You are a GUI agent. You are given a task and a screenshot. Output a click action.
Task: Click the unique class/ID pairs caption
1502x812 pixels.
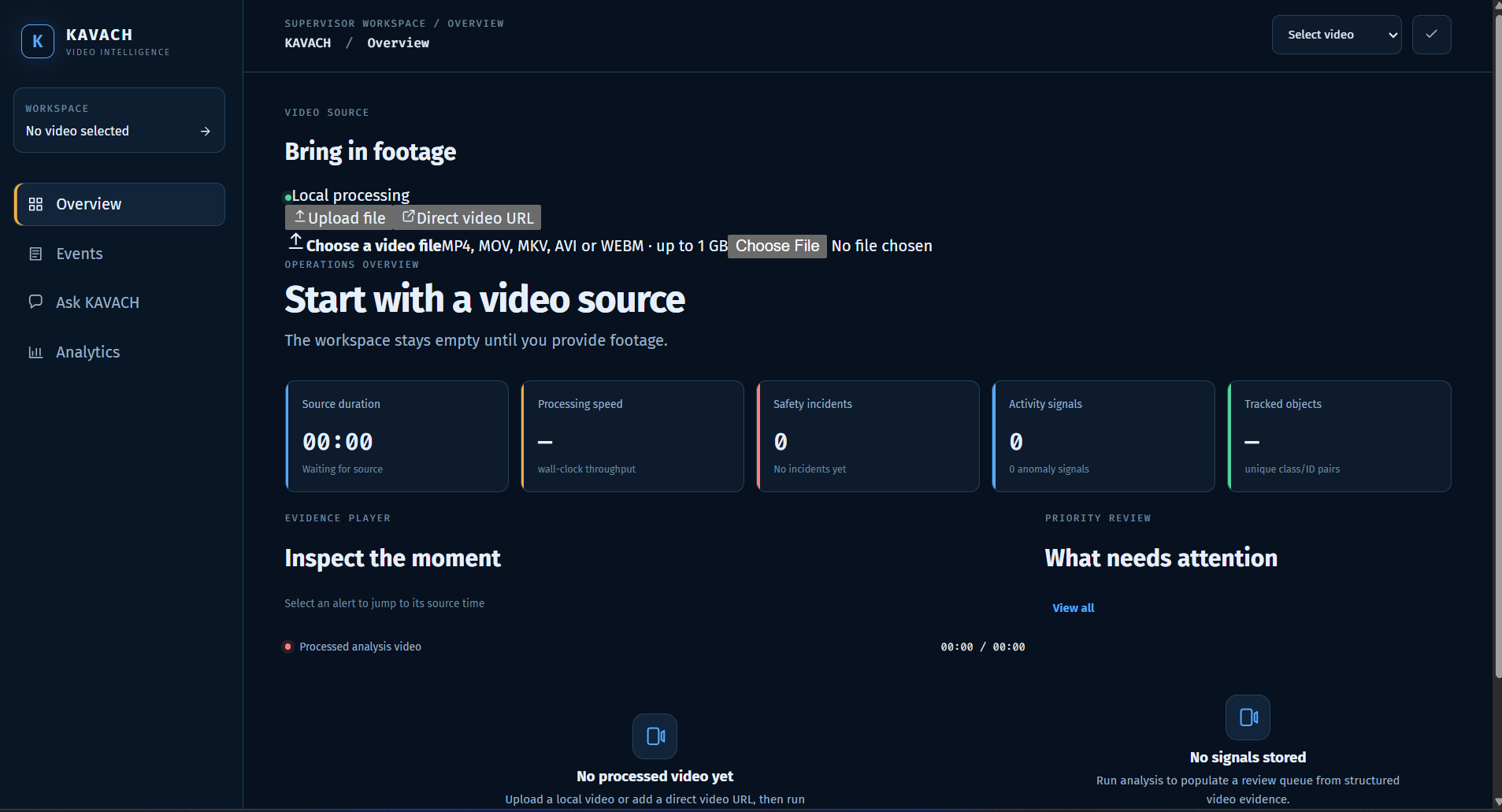tap(1292, 469)
